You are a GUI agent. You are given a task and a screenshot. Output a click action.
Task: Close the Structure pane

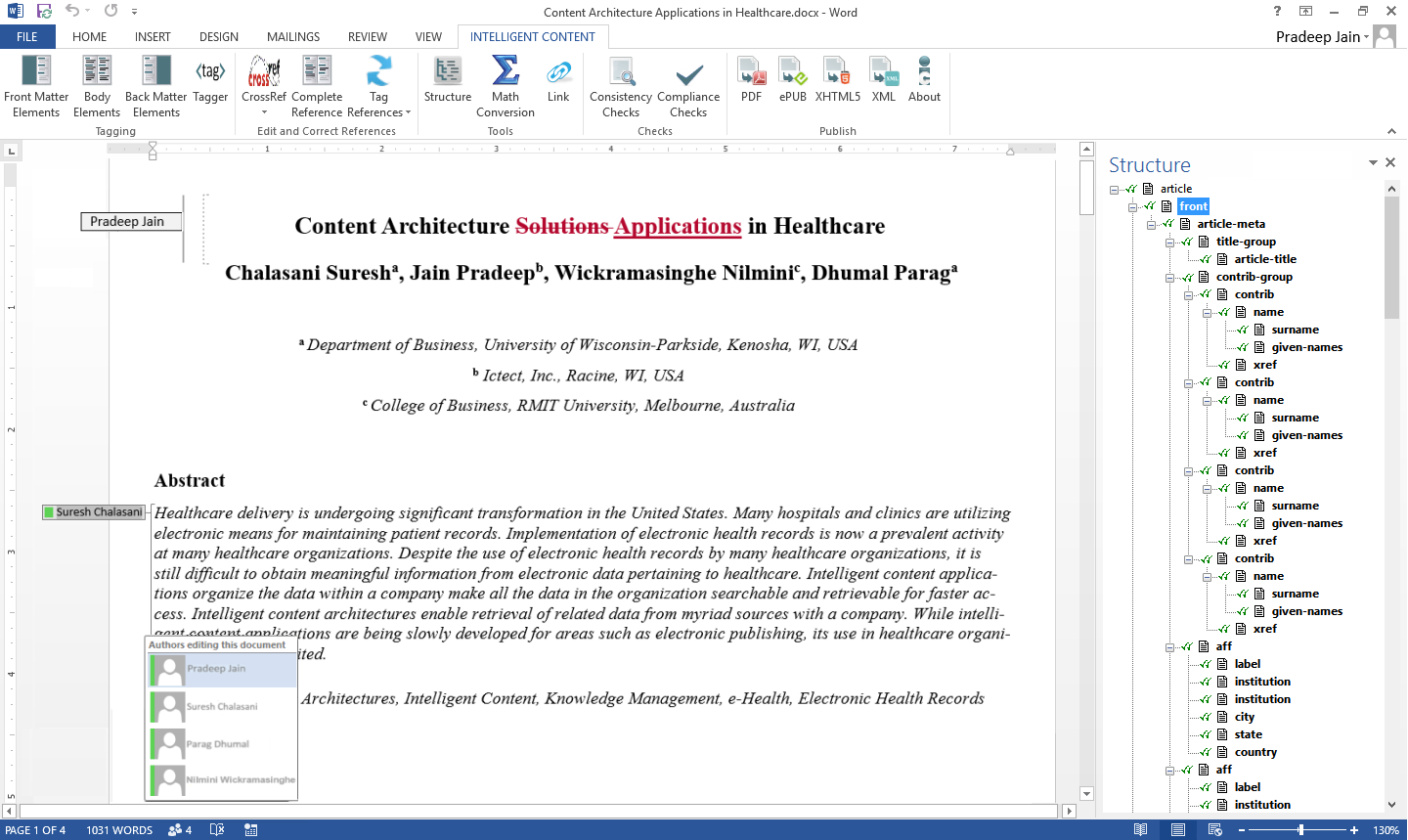point(1390,163)
